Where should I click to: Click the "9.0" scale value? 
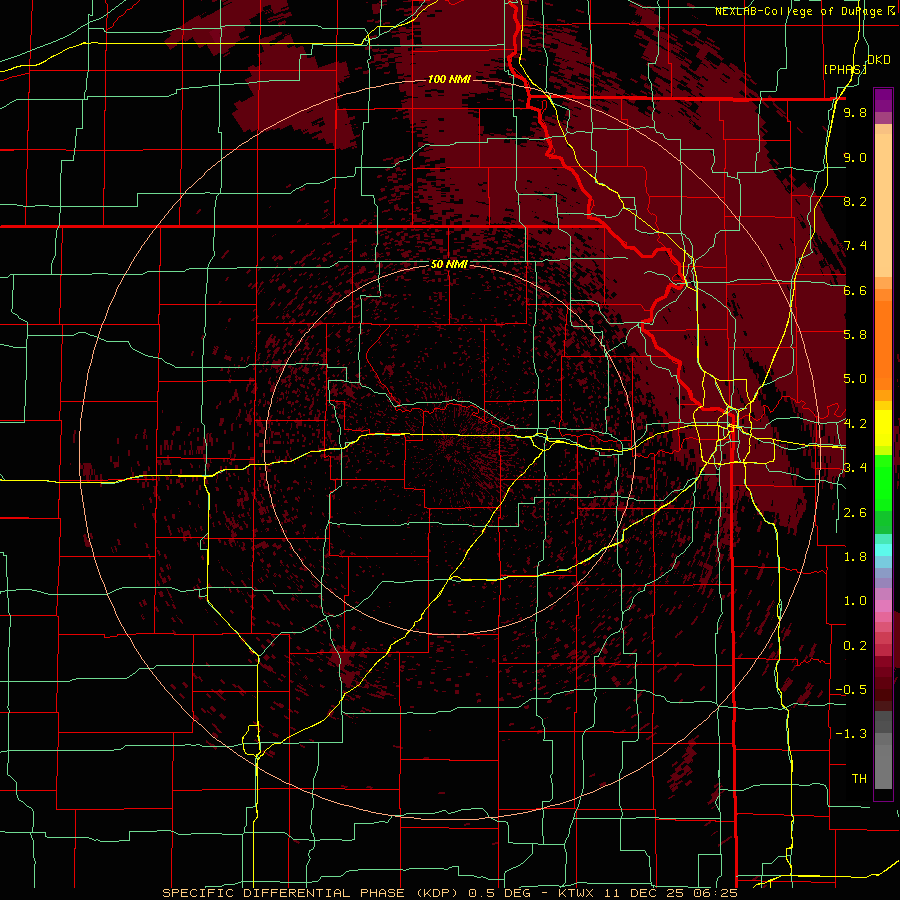click(x=855, y=157)
